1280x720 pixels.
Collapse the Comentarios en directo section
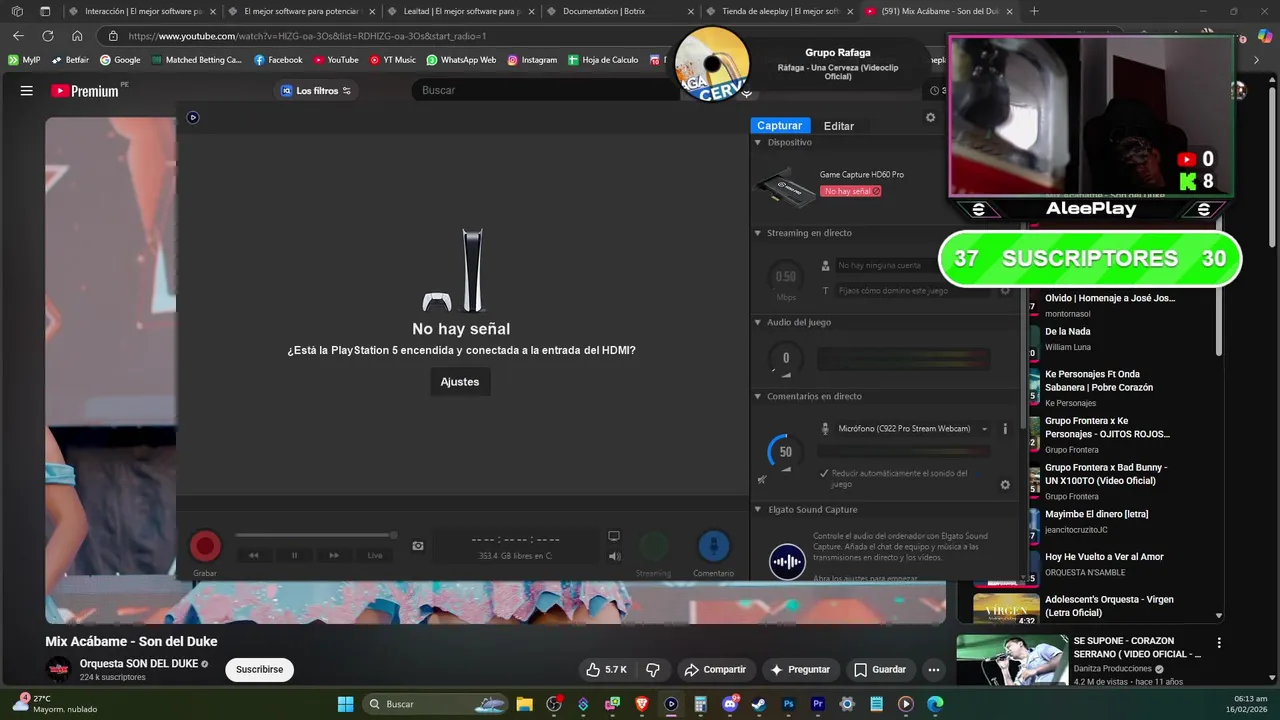pyautogui.click(x=757, y=396)
